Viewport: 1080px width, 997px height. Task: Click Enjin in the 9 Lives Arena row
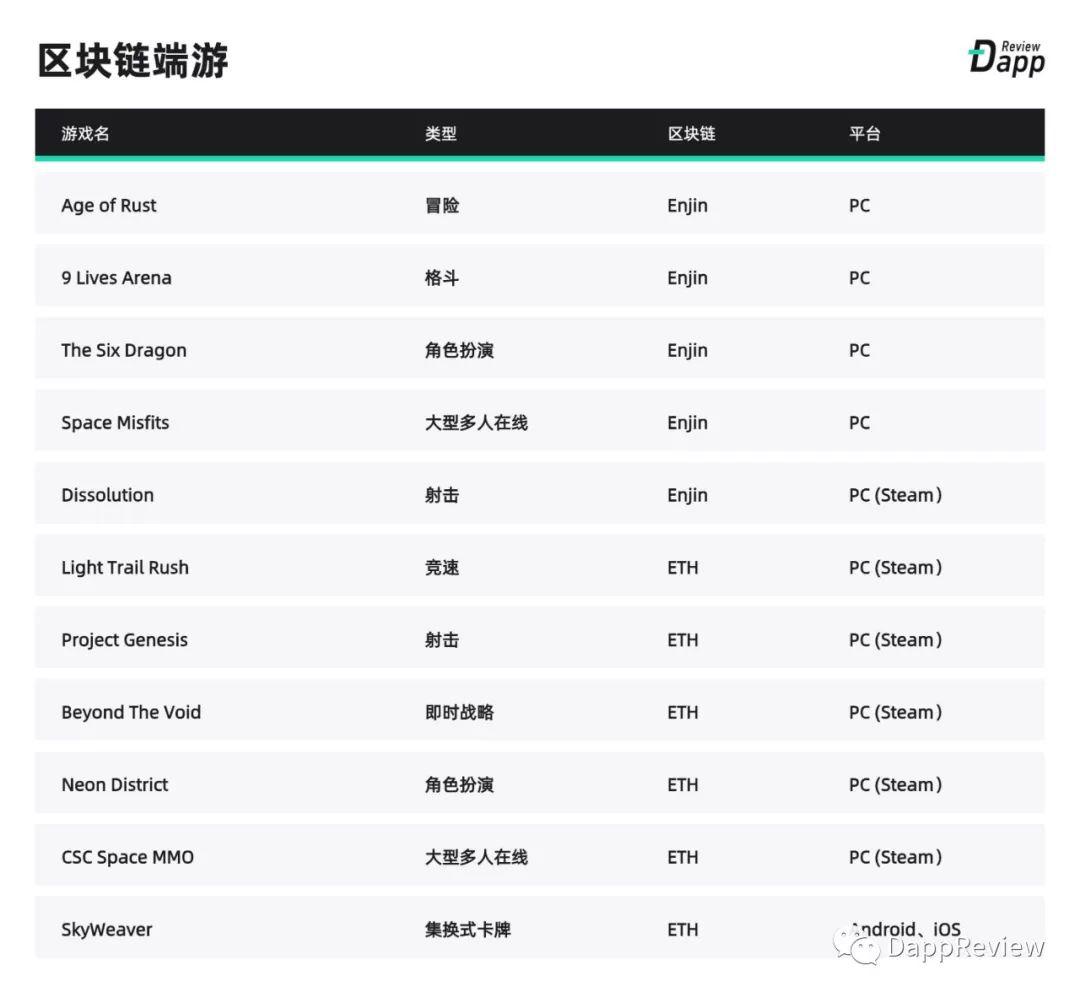687,278
